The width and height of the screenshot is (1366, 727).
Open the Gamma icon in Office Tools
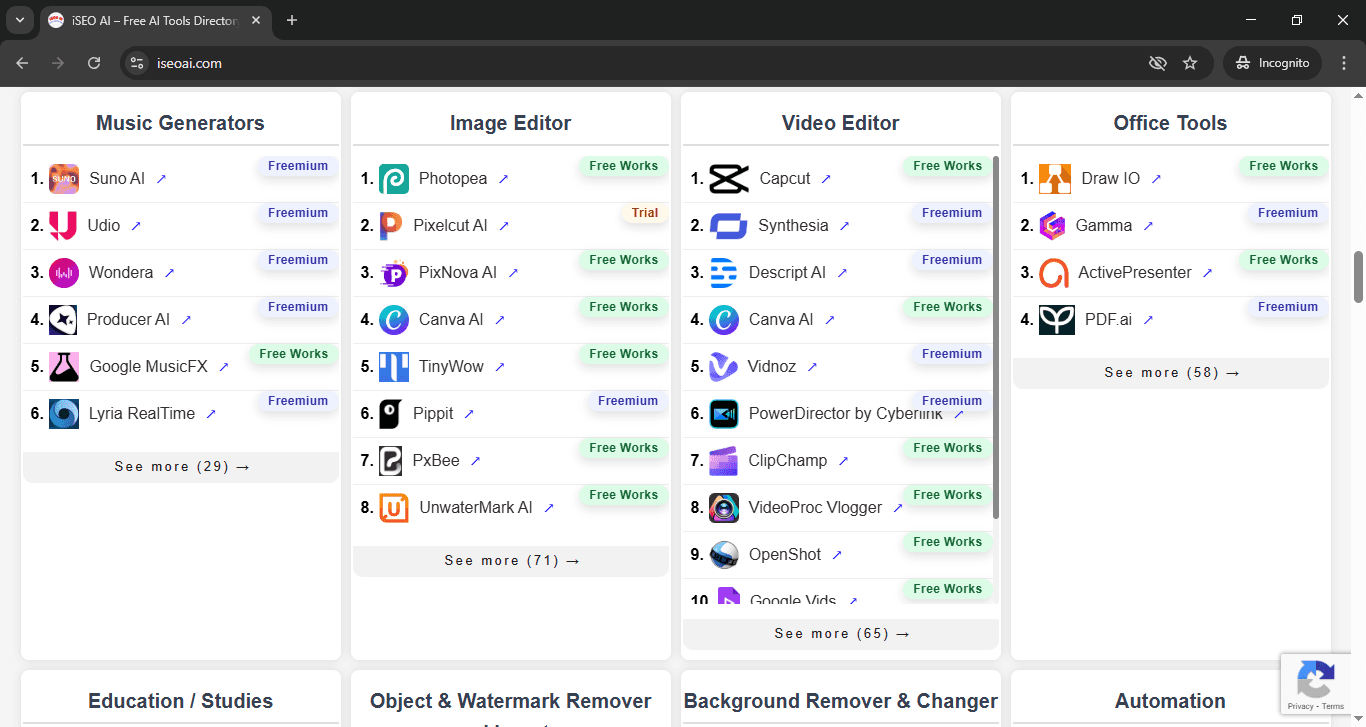coord(1053,225)
